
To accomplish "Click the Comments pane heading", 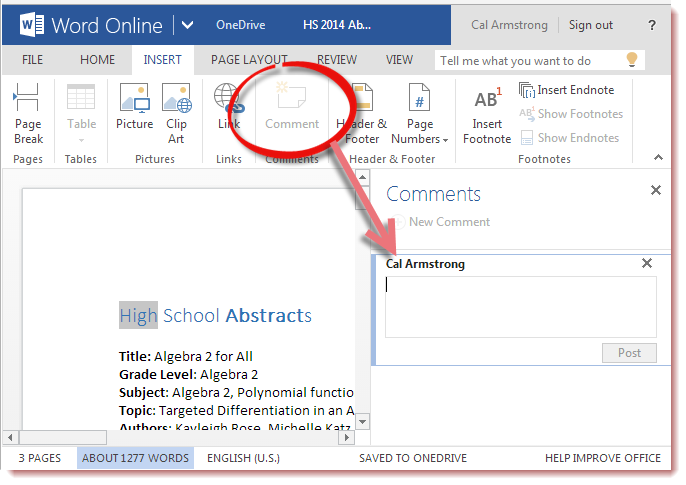I will tap(433, 194).
